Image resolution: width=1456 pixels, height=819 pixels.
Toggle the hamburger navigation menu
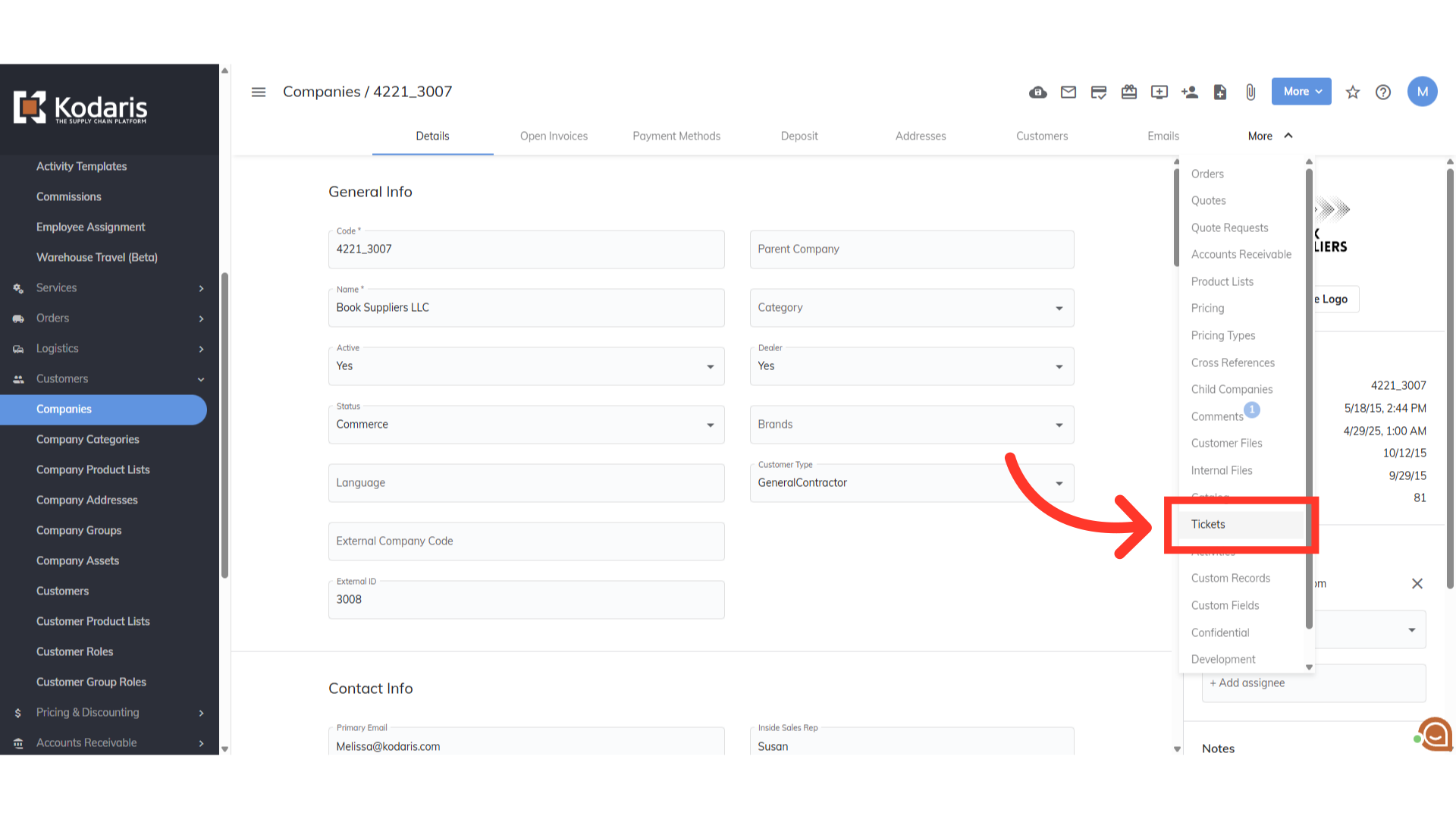(x=259, y=92)
